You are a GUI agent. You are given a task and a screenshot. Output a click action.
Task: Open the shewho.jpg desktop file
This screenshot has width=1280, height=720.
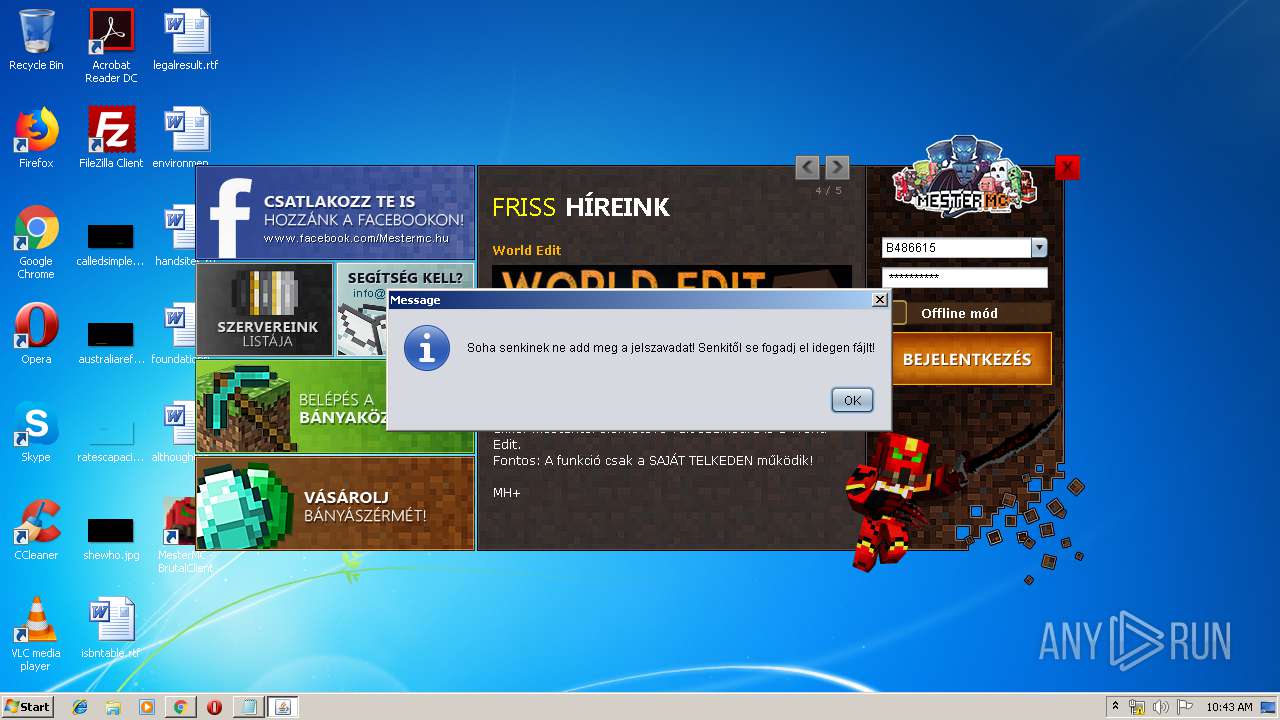tap(111, 536)
